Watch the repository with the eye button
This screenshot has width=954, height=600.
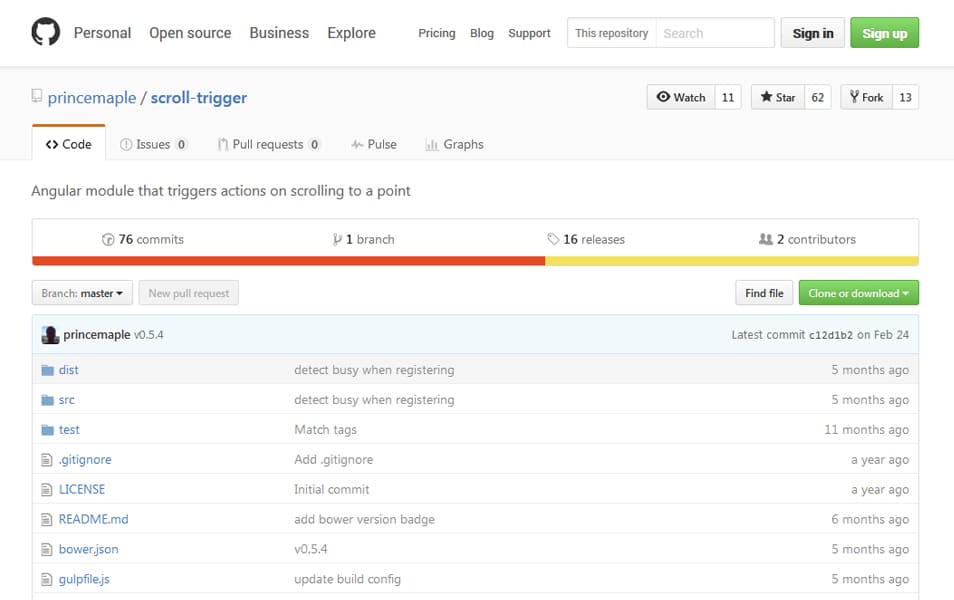click(x=681, y=97)
